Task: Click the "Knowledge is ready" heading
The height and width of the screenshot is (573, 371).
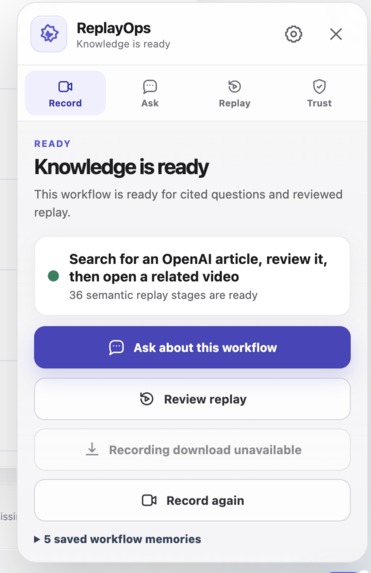Action: tap(121, 167)
